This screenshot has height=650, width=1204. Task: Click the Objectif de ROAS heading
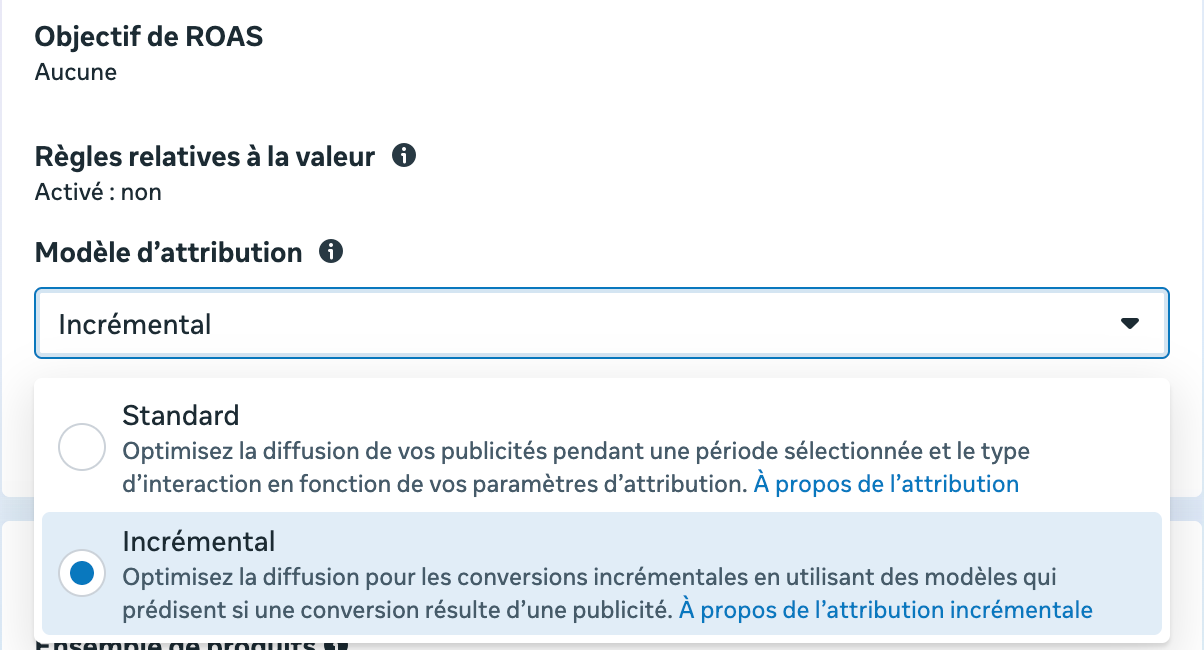[149, 37]
